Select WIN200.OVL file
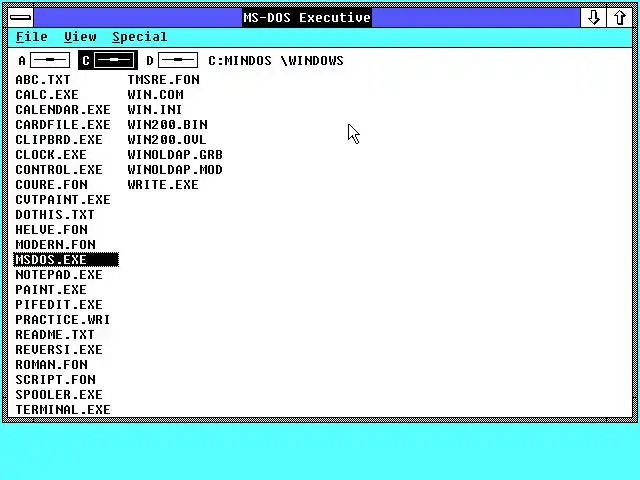The height and width of the screenshot is (480, 640). pos(167,140)
